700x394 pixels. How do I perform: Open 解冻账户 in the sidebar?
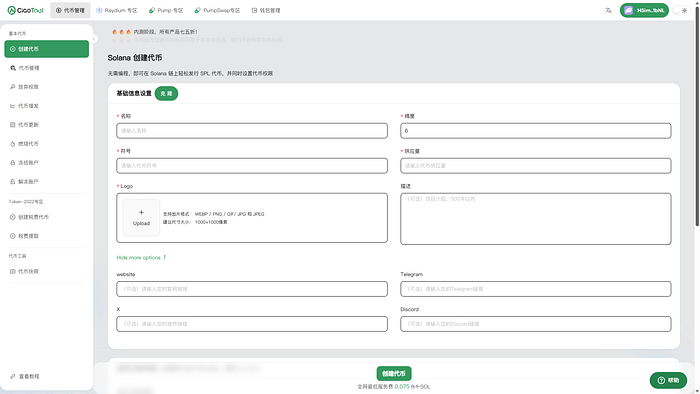(46, 182)
